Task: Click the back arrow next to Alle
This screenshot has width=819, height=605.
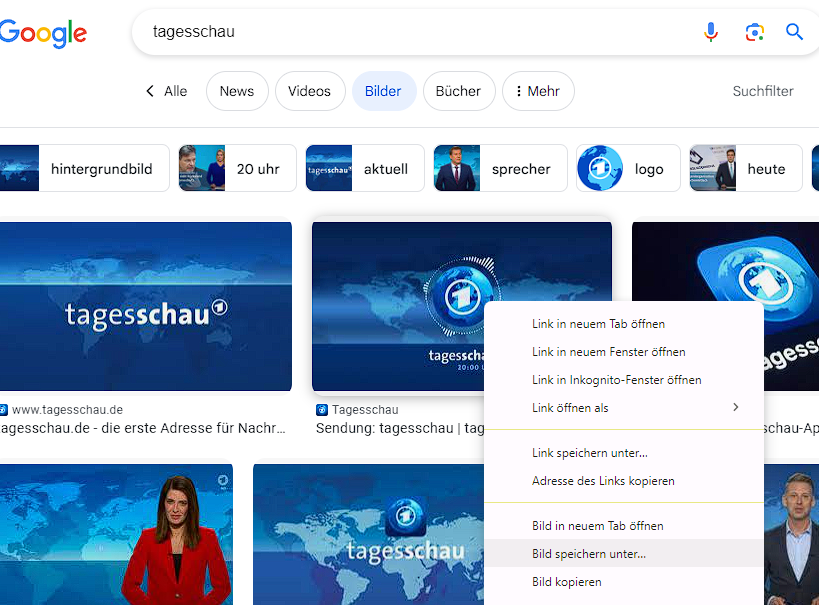Action: click(x=150, y=91)
